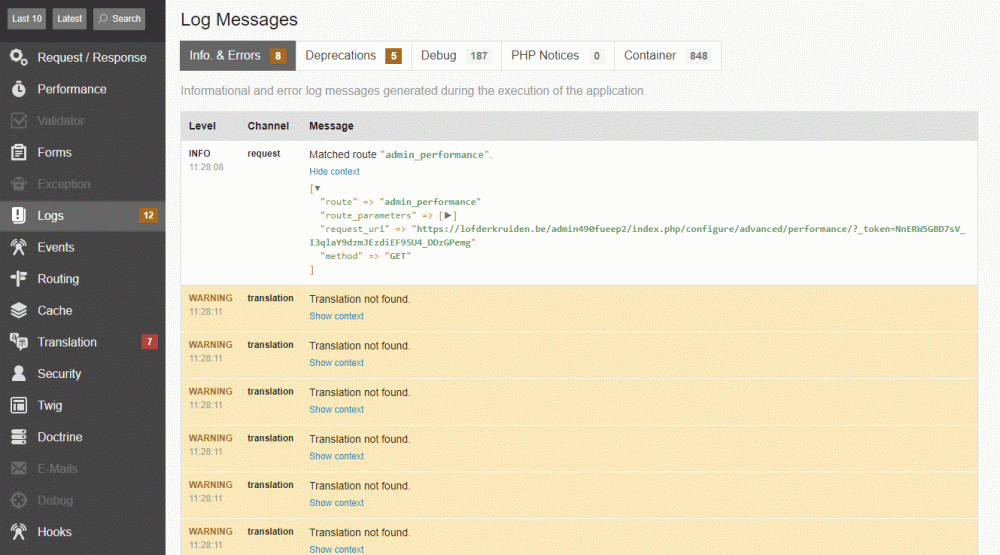Click the Cache layers icon
This screenshot has width=1000, height=555.
tap(19, 311)
